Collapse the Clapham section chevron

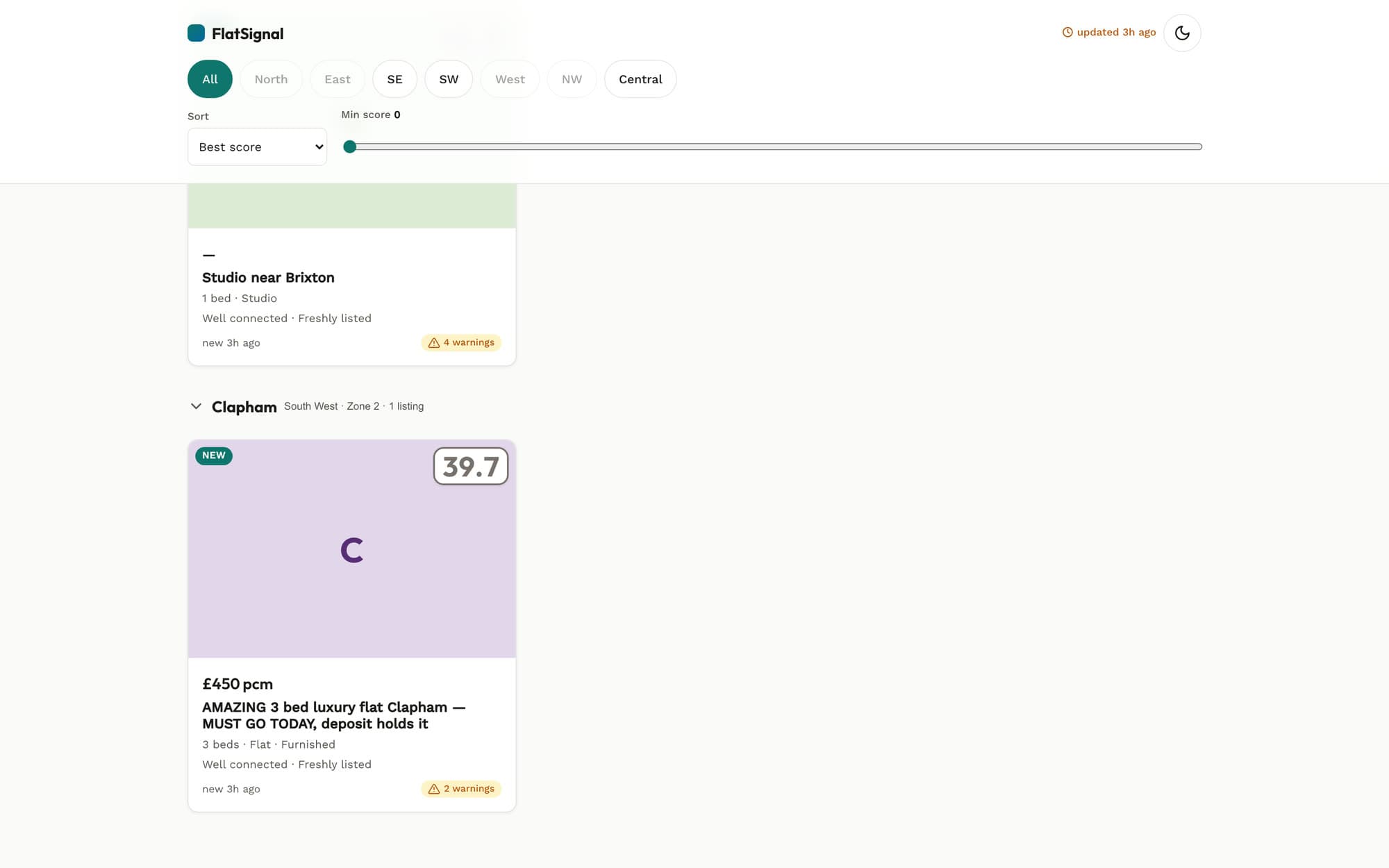[196, 406]
